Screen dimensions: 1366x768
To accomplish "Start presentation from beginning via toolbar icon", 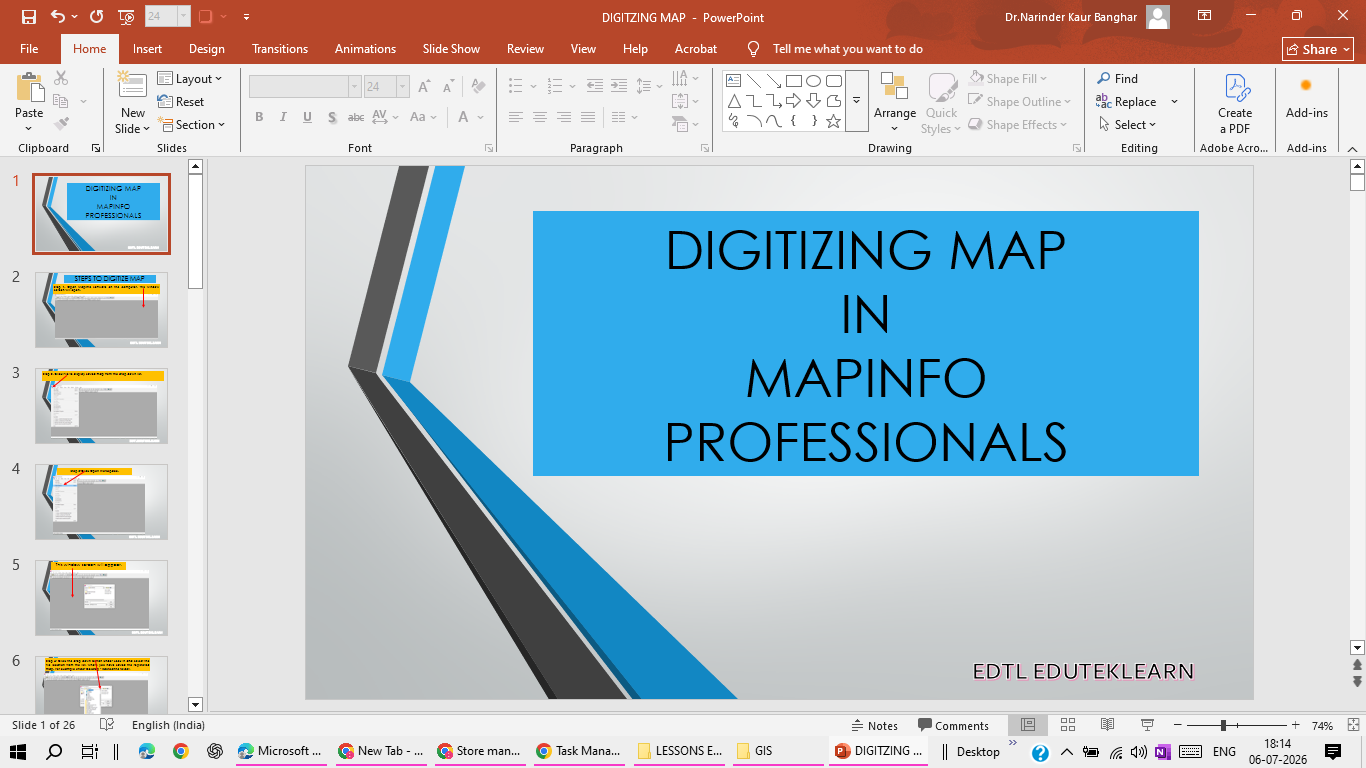I will click(126, 17).
